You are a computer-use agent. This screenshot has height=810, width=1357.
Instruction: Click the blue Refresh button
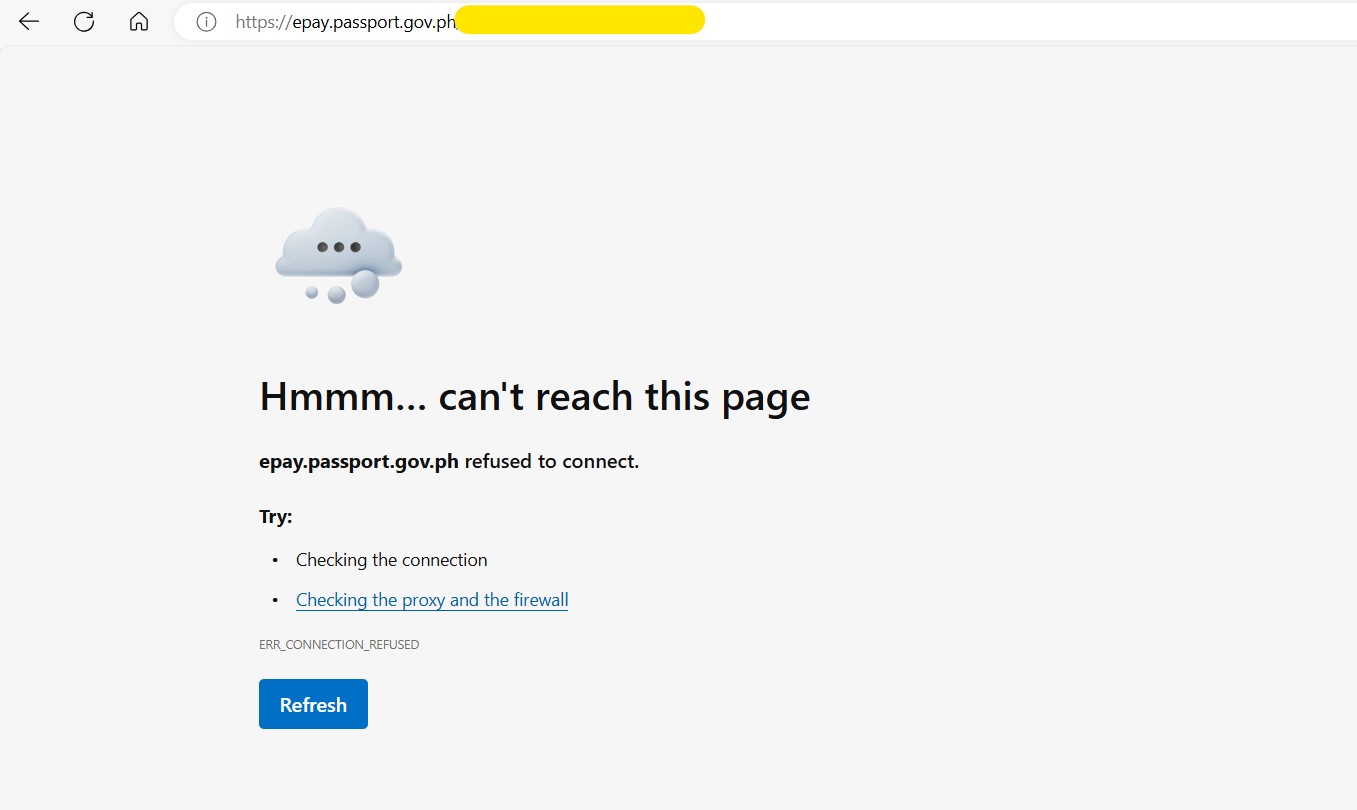313,704
